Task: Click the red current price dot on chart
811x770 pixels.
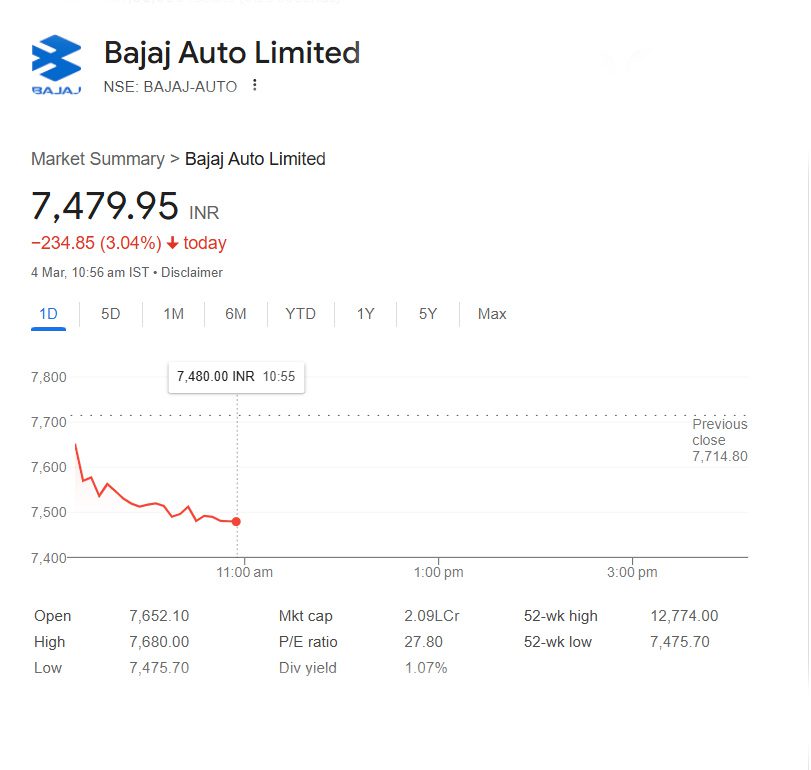Action: pos(236,521)
